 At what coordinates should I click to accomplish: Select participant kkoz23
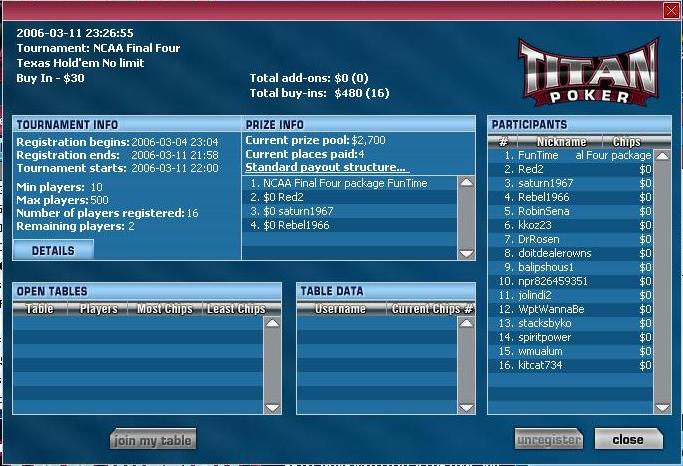(571, 225)
